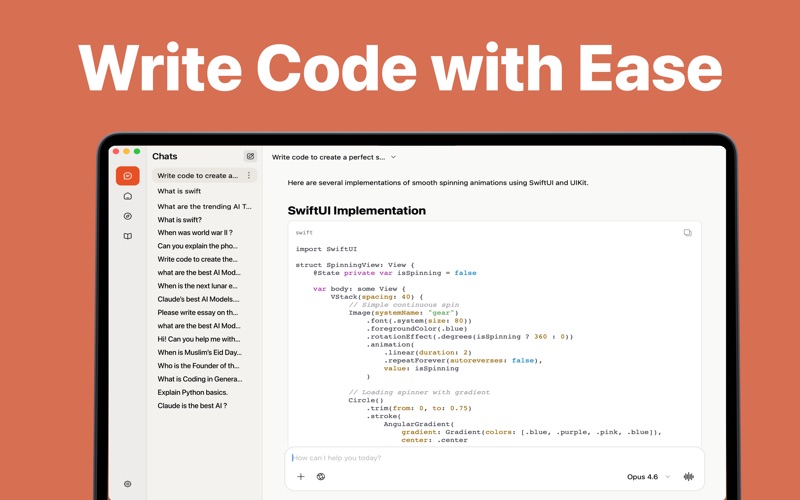Open the 'What is swift' chat

(179, 191)
